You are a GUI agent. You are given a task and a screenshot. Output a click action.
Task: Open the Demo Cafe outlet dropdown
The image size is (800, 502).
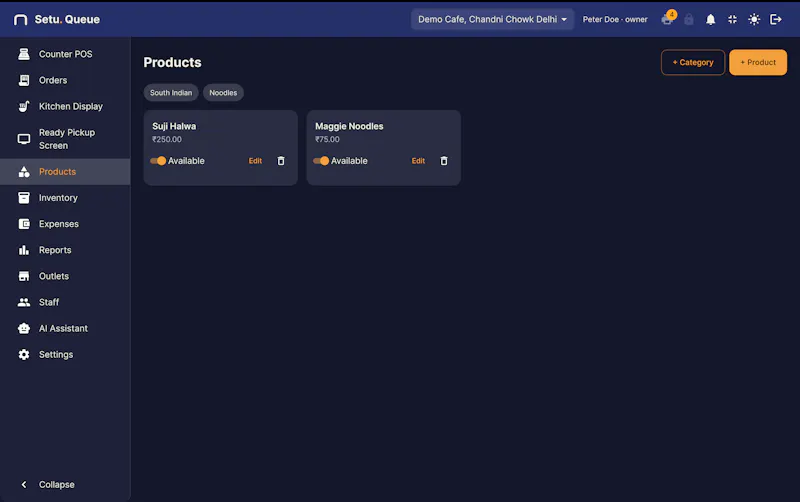click(x=492, y=19)
